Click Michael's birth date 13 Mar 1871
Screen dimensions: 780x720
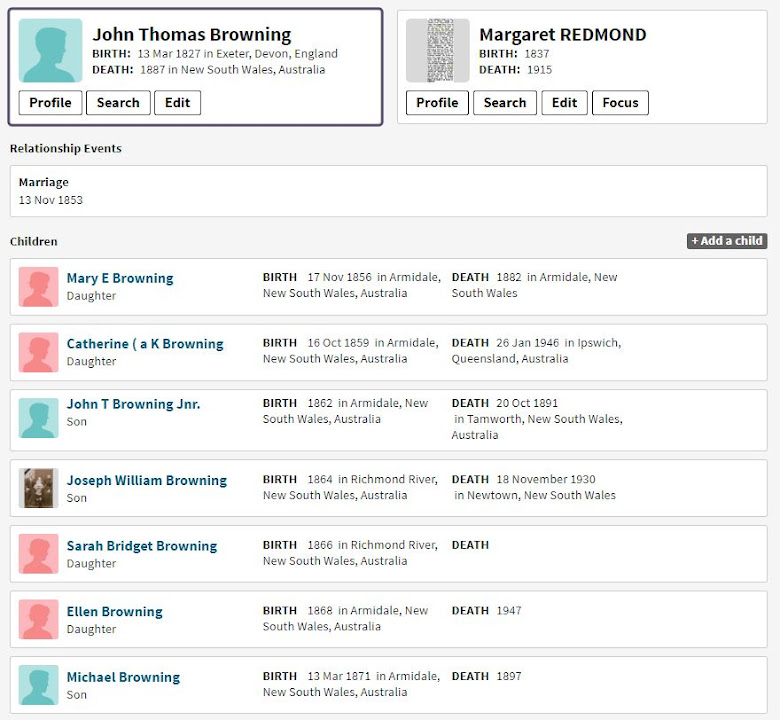coord(339,676)
